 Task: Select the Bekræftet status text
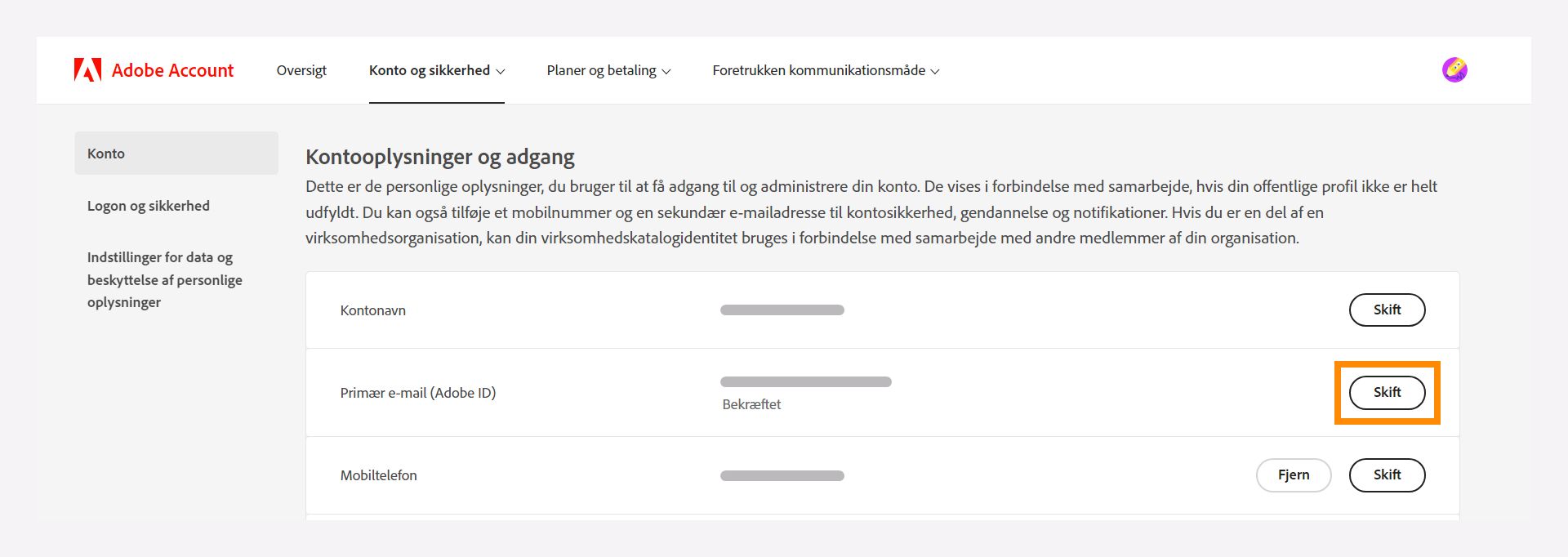751,403
